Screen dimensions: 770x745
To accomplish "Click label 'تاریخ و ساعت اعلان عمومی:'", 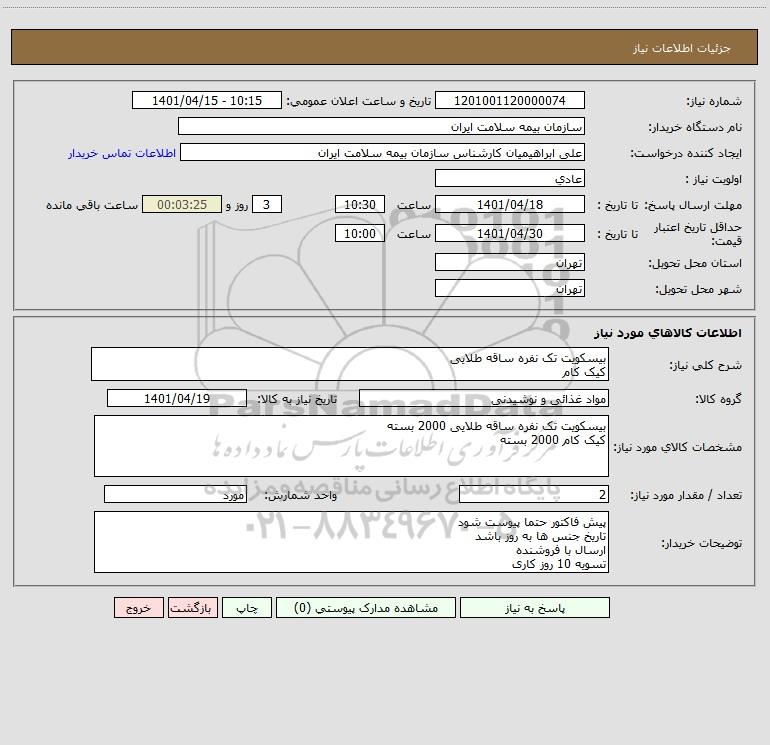I will click(359, 101).
